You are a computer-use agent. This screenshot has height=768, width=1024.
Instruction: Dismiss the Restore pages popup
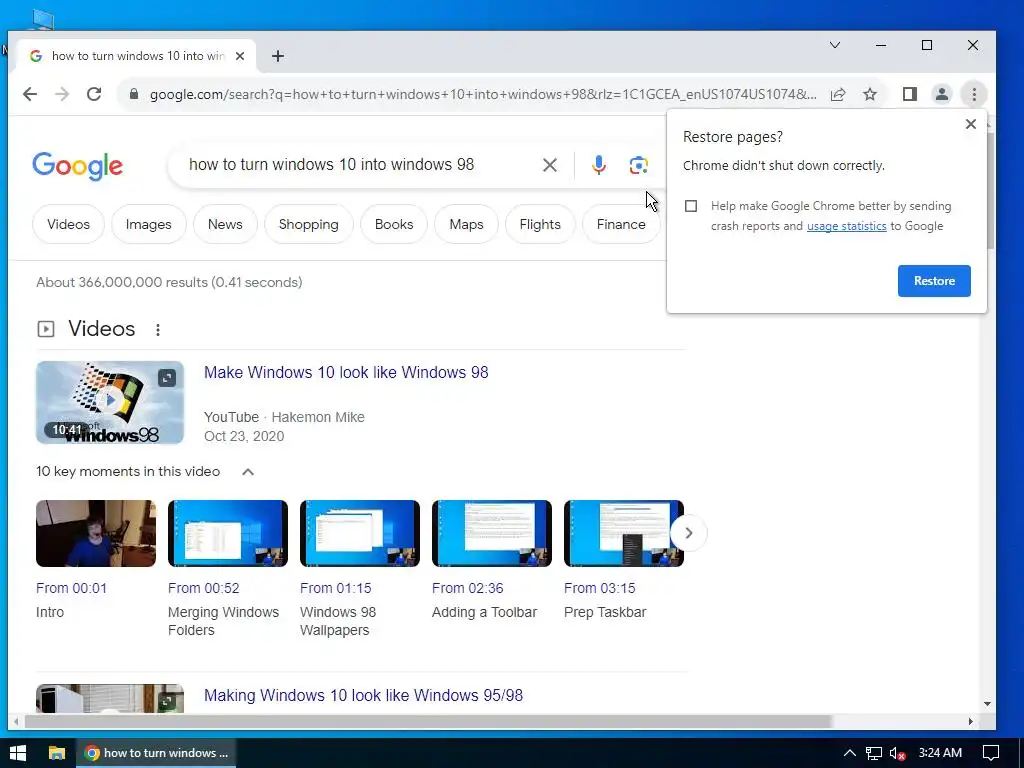971,124
